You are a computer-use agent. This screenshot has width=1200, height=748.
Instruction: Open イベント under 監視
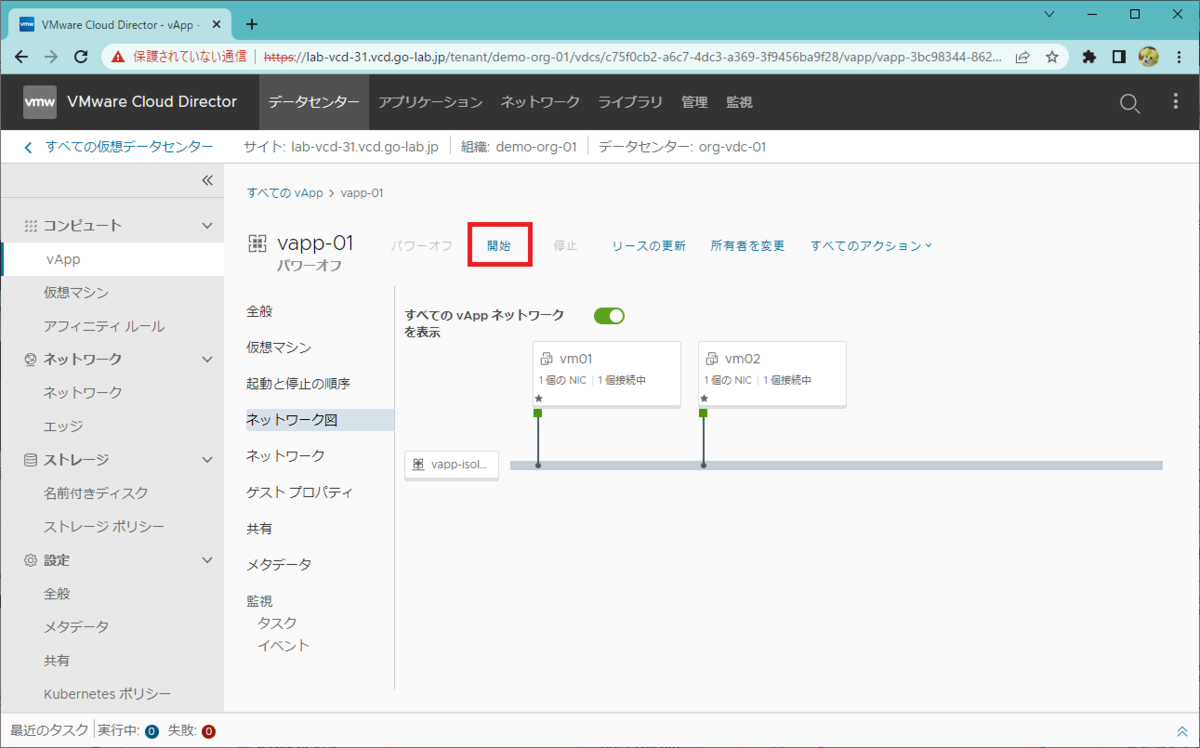[284, 645]
